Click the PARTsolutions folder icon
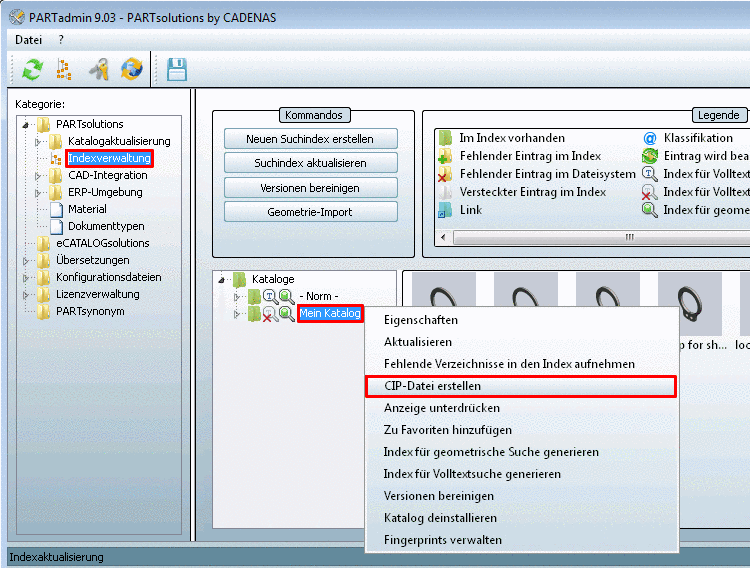 pyautogui.click(x=44, y=124)
